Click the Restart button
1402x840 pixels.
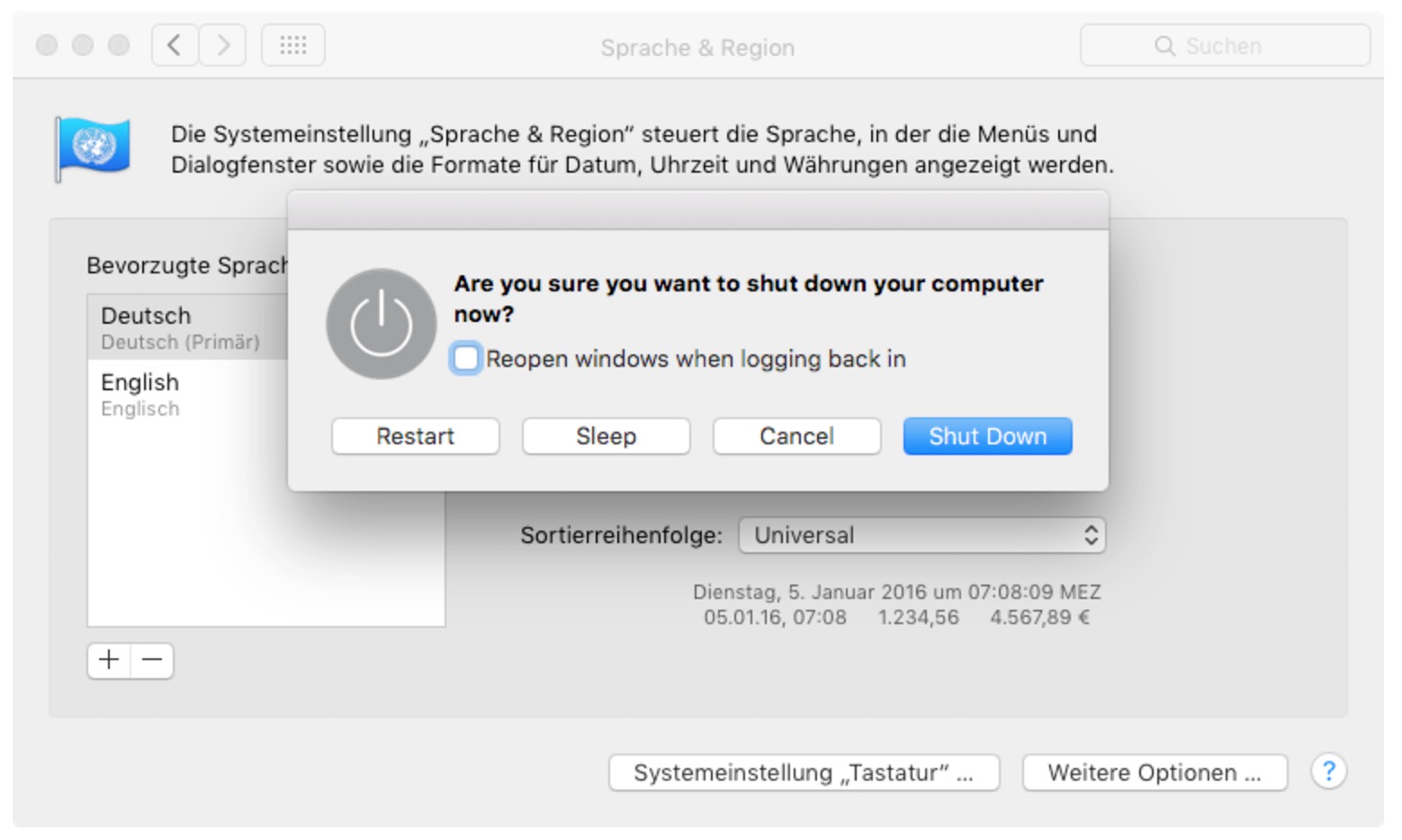(x=416, y=436)
